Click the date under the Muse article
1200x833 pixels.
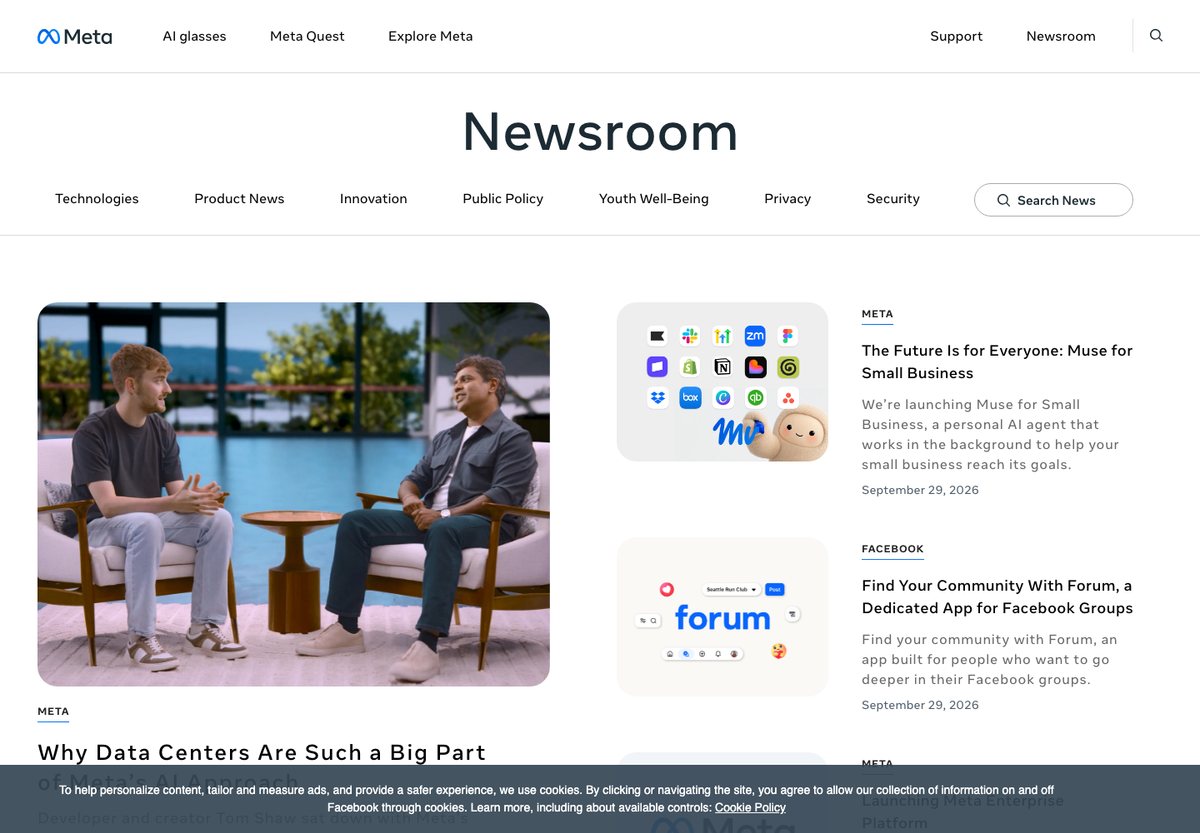920,490
